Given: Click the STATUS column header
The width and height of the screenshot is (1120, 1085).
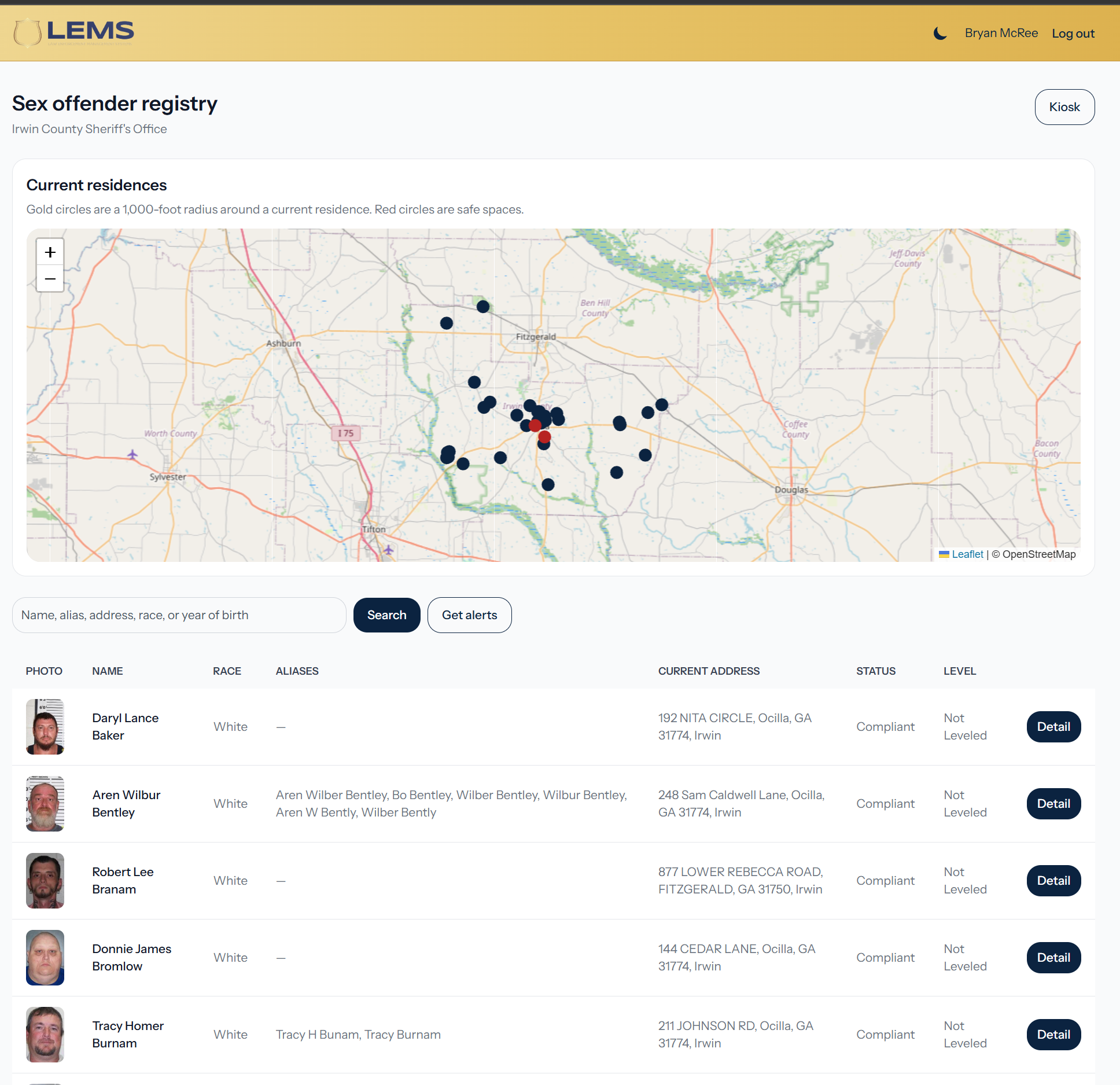Looking at the screenshot, I should point(876,671).
